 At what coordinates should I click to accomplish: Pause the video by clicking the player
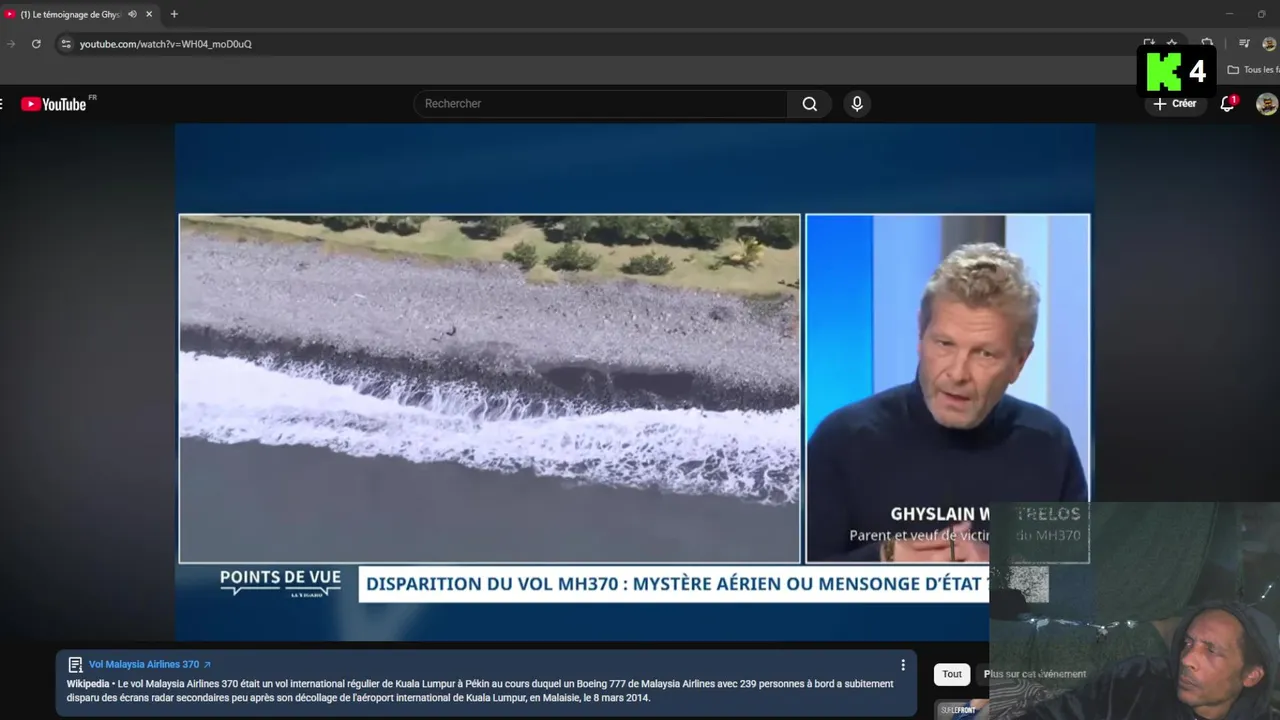click(x=634, y=382)
